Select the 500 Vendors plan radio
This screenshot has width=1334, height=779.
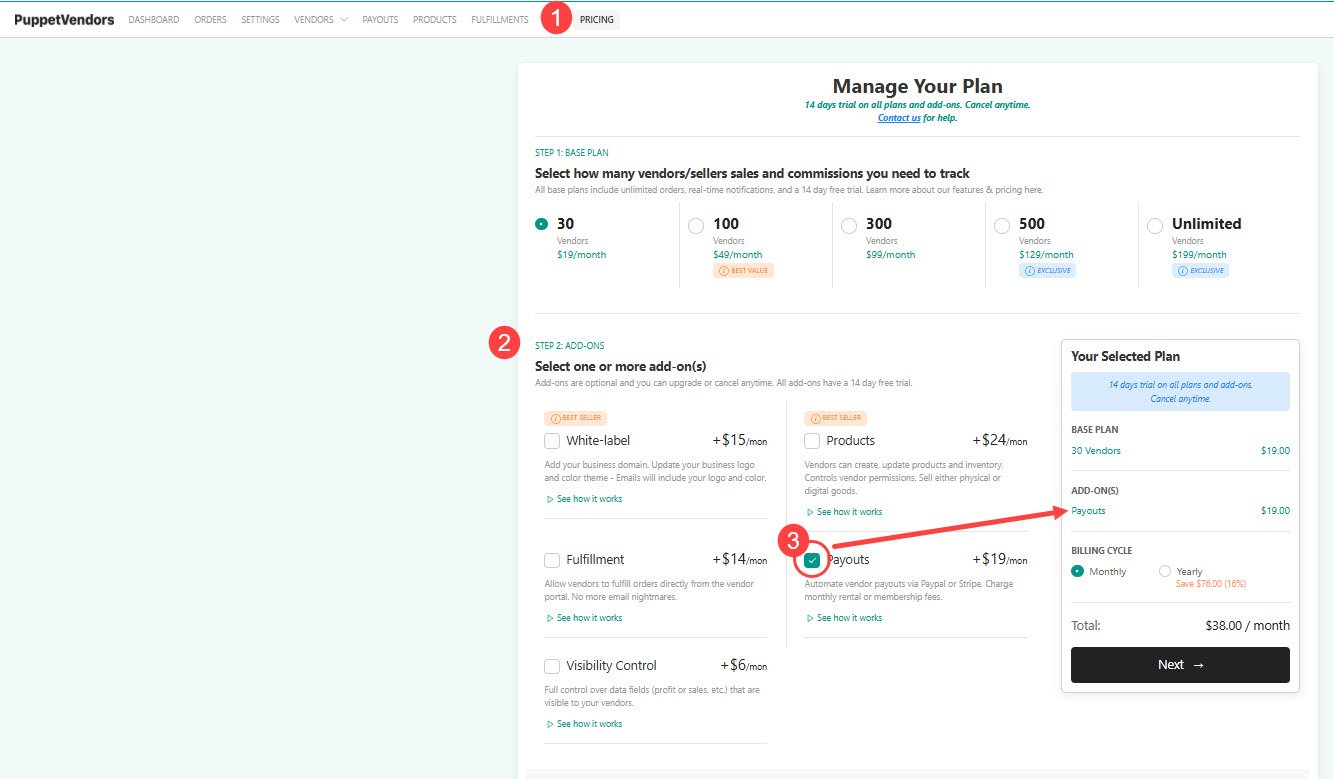1002,227
